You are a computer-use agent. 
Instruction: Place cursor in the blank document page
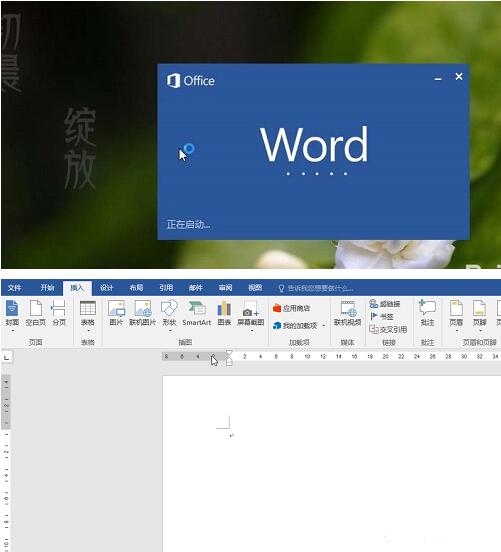(331, 465)
